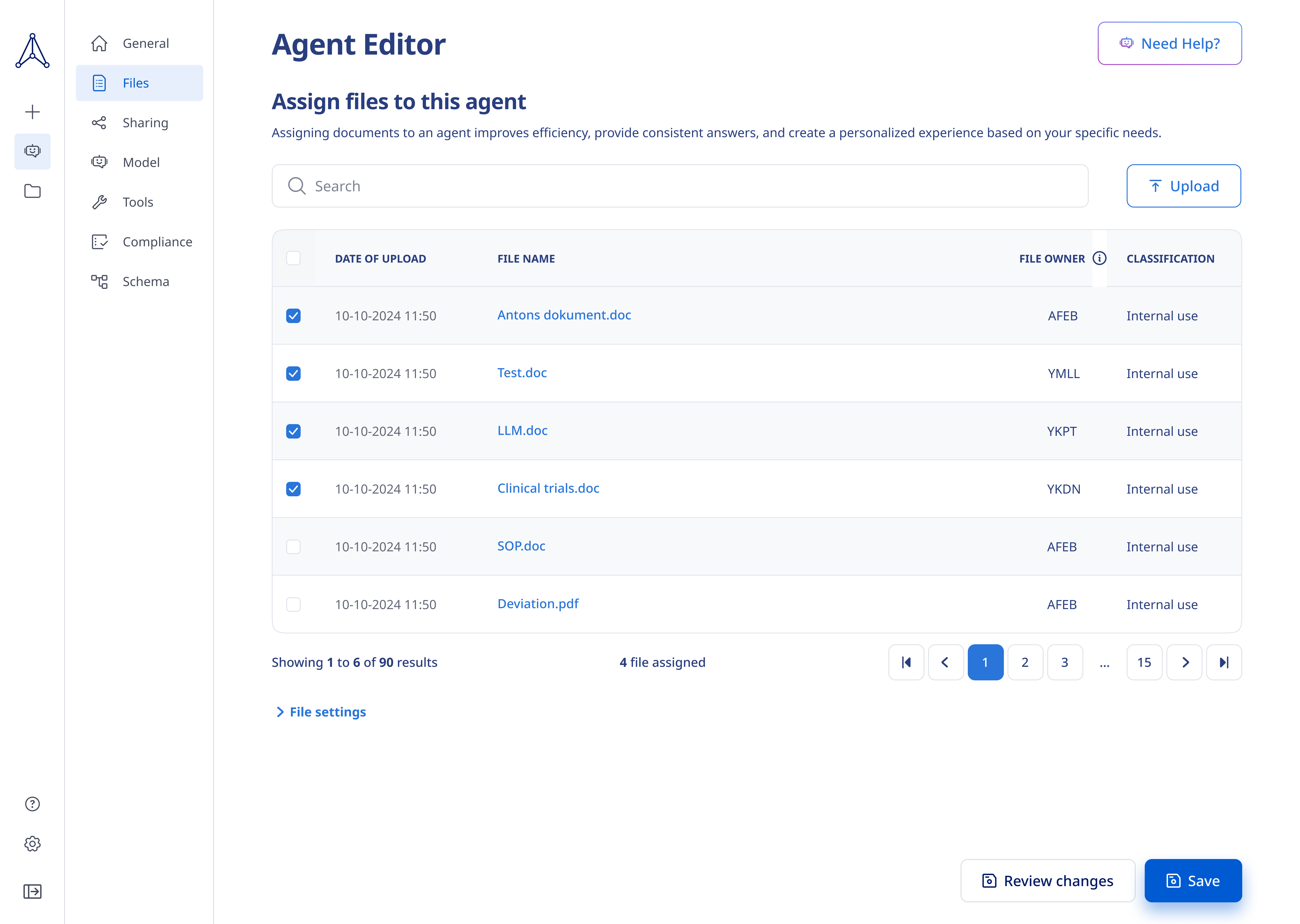Go to page 3
This screenshot has height=924, width=1300.
[1065, 662]
